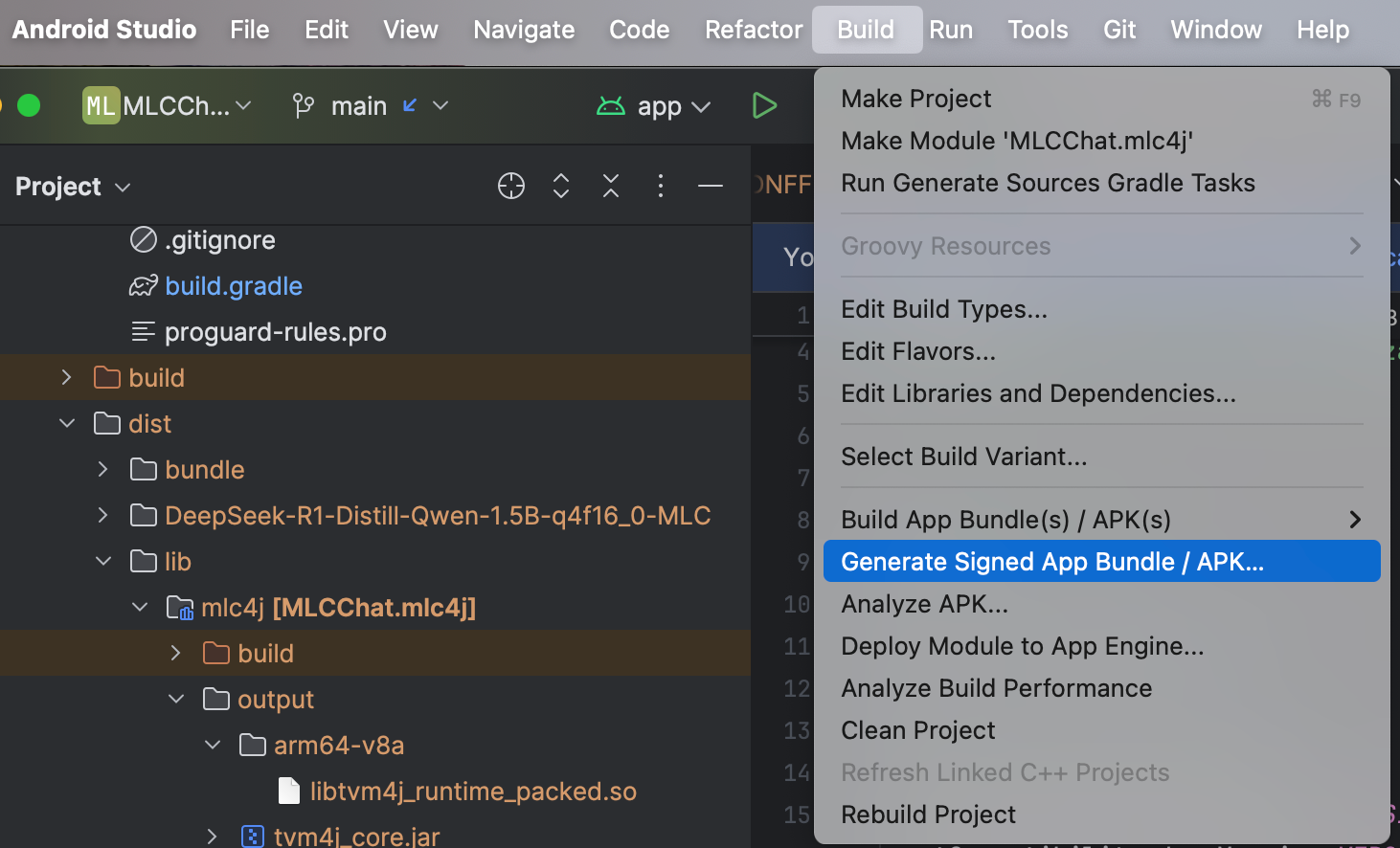
Task: Choose Rebuild Project
Action: tap(1101, 815)
